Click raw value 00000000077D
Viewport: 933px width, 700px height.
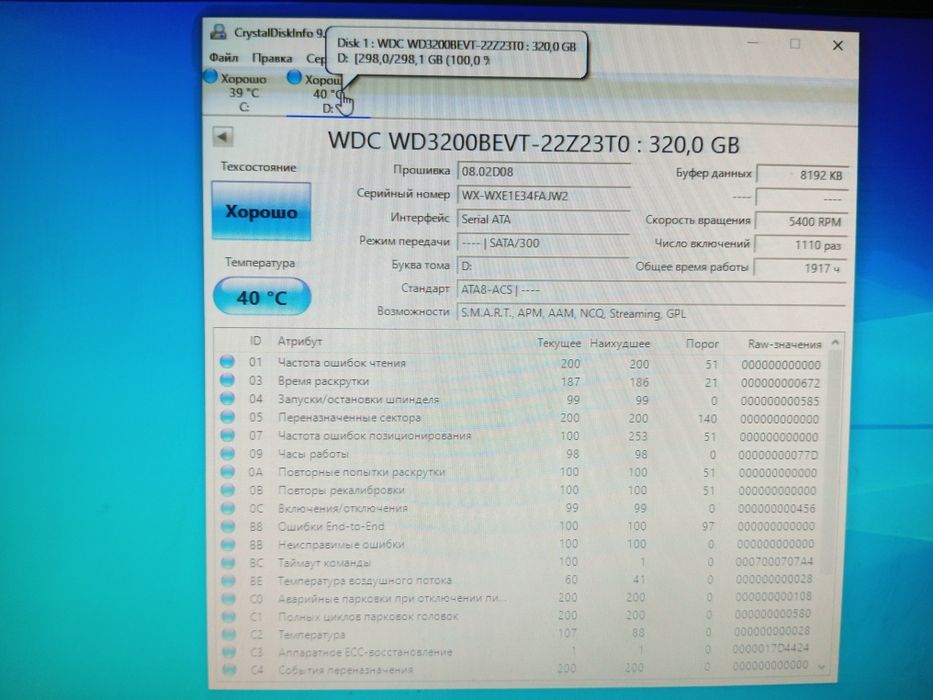click(778, 455)
